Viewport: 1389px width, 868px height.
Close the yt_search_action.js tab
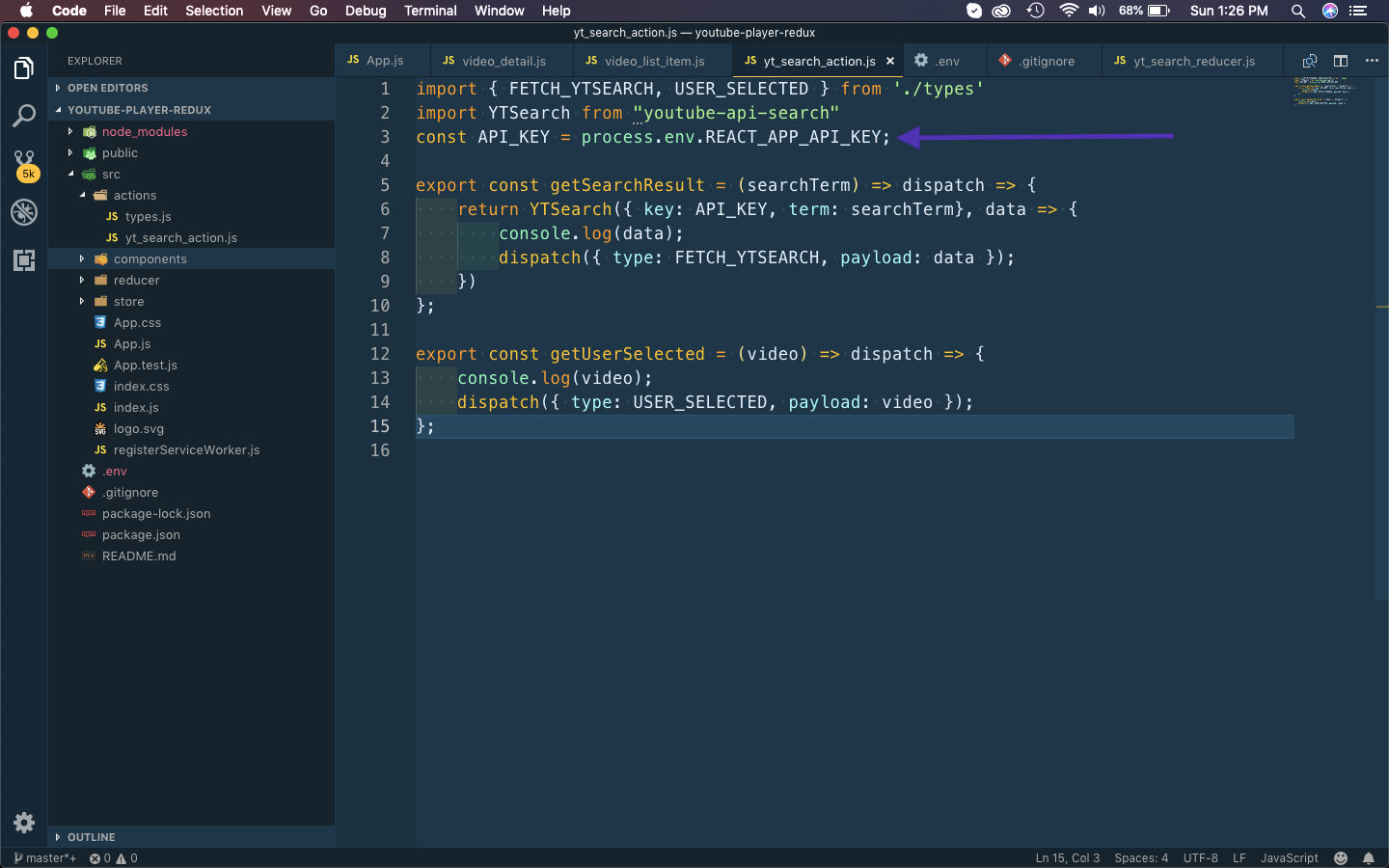[890, 61]
